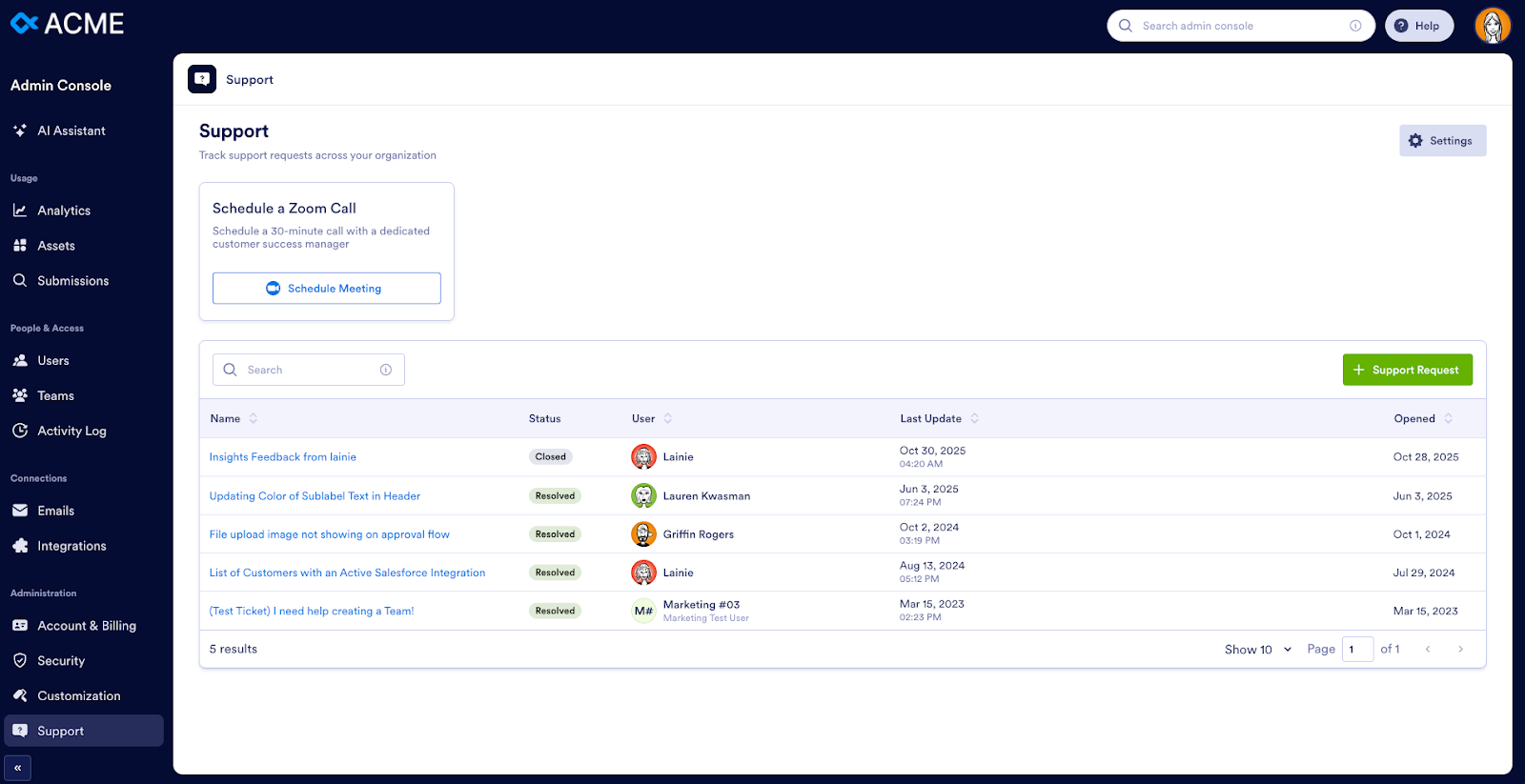Click 'Oct 28, 2025' opened date
This screenshot has height=784, width=1525.
[1426, 457]
